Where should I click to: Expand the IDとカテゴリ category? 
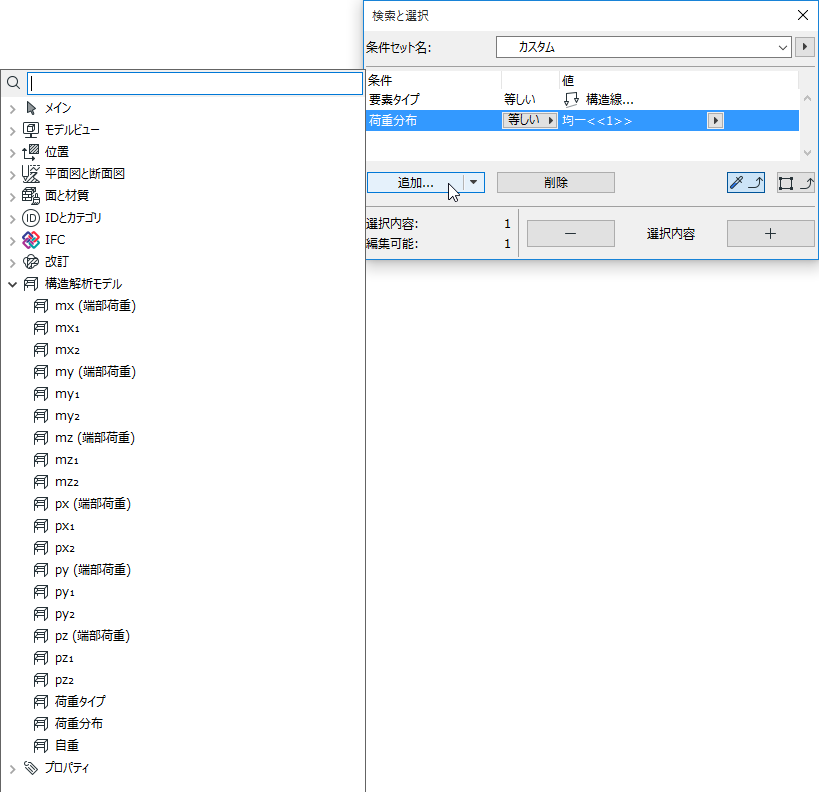point(13,219)
